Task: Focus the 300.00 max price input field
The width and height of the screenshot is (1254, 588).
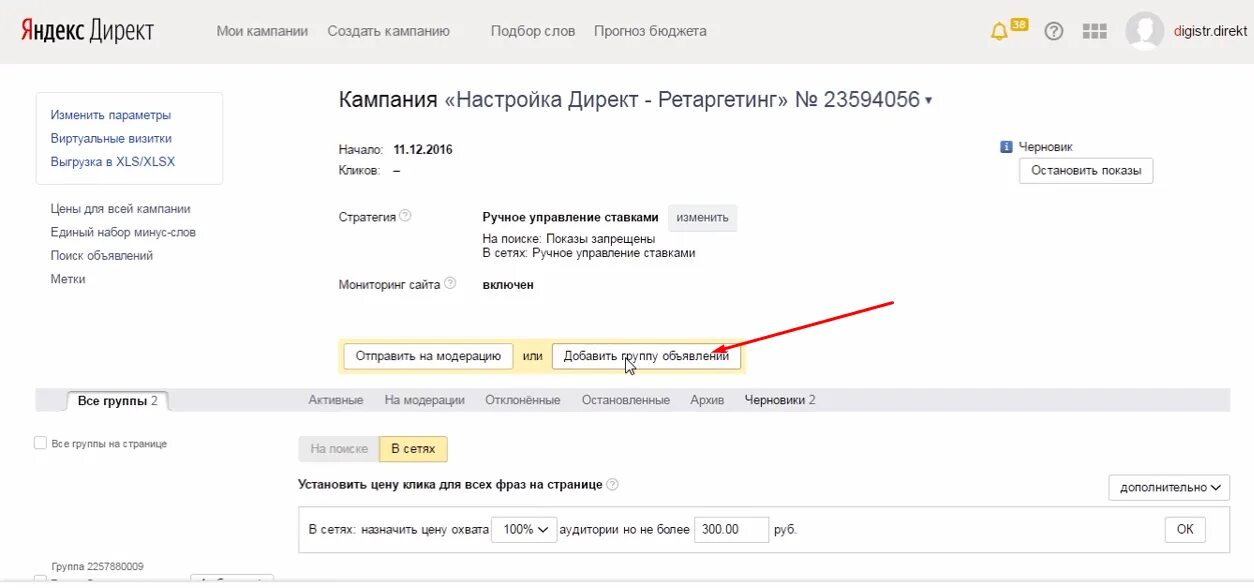Action: (x=732, y=529)
